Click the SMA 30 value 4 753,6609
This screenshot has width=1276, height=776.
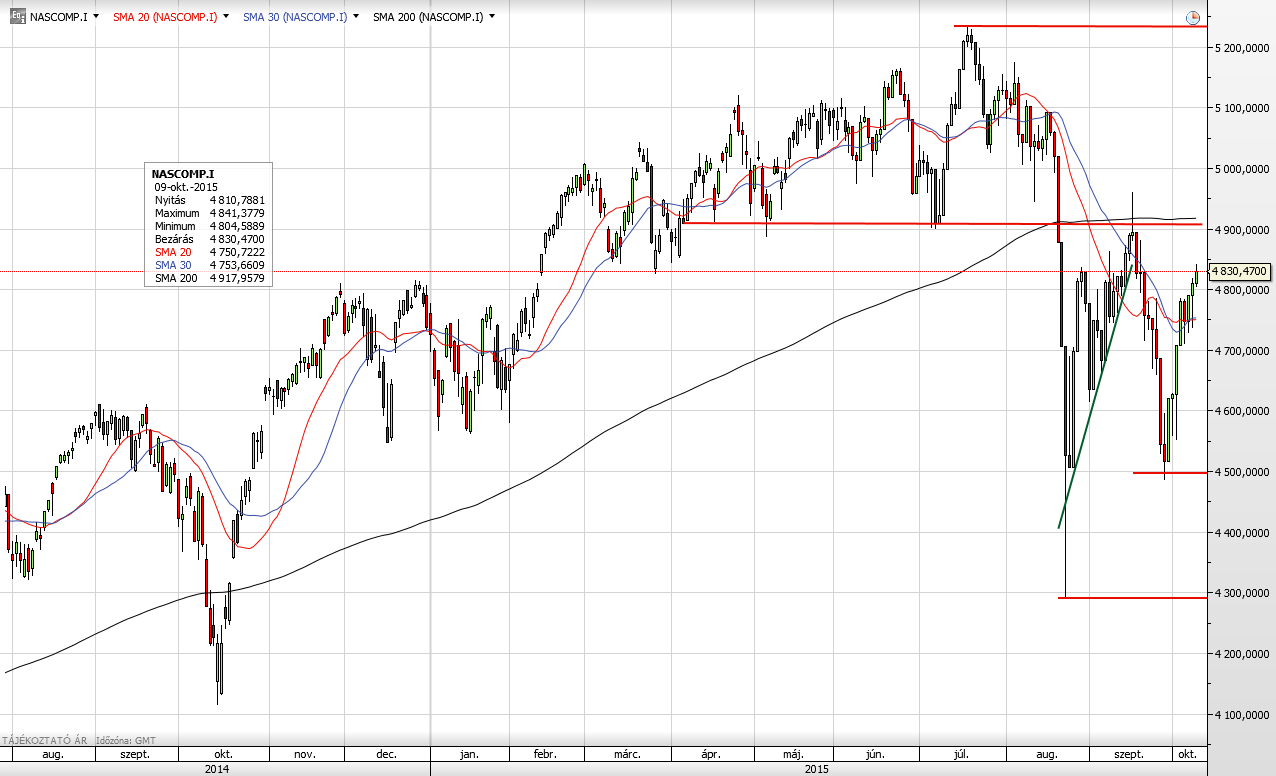pos(238,265)
